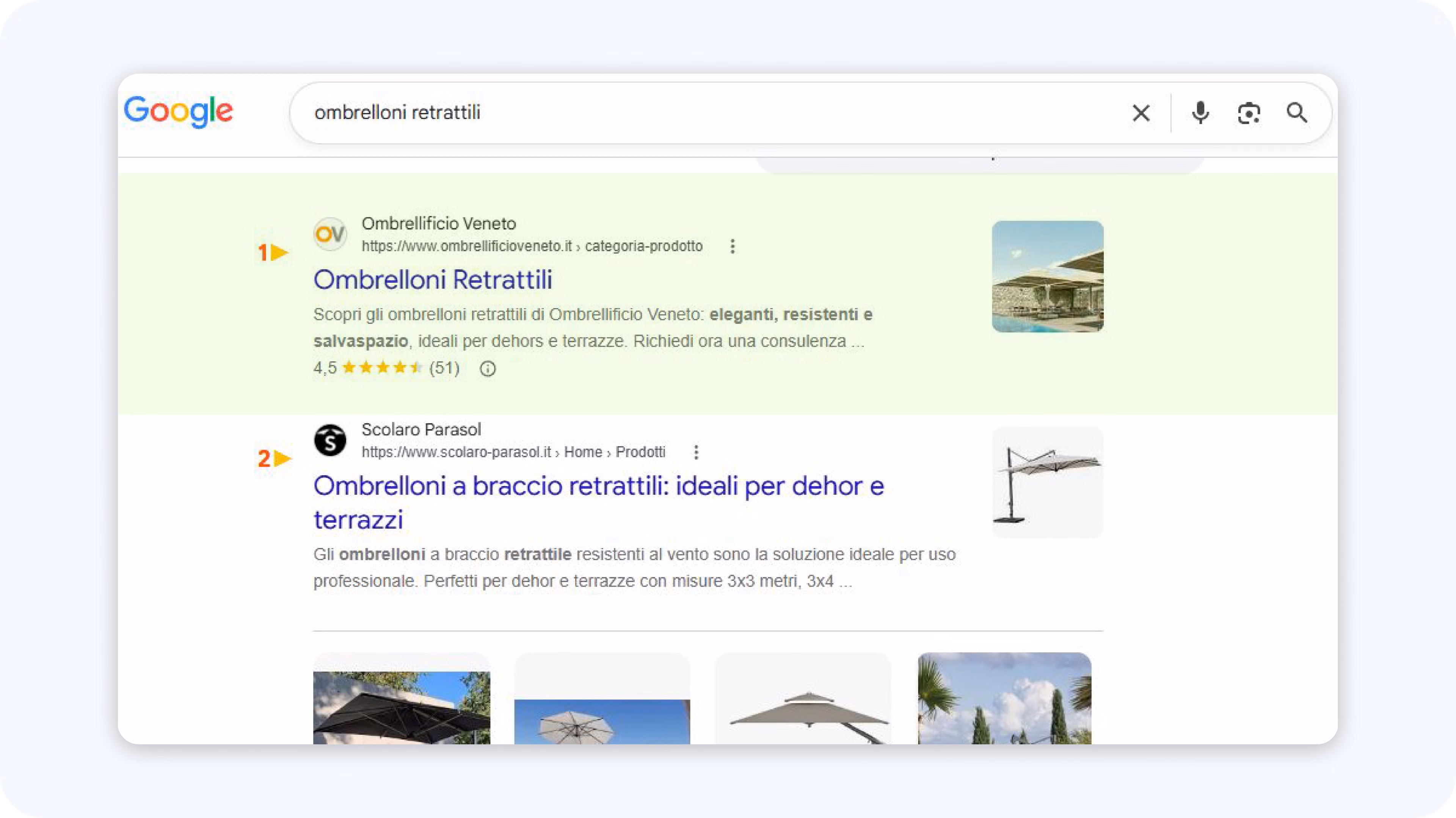The image size is (1456, 818).
Task: Click the Ombrellificio Veneto OV favicon
Action: point(330,234)
